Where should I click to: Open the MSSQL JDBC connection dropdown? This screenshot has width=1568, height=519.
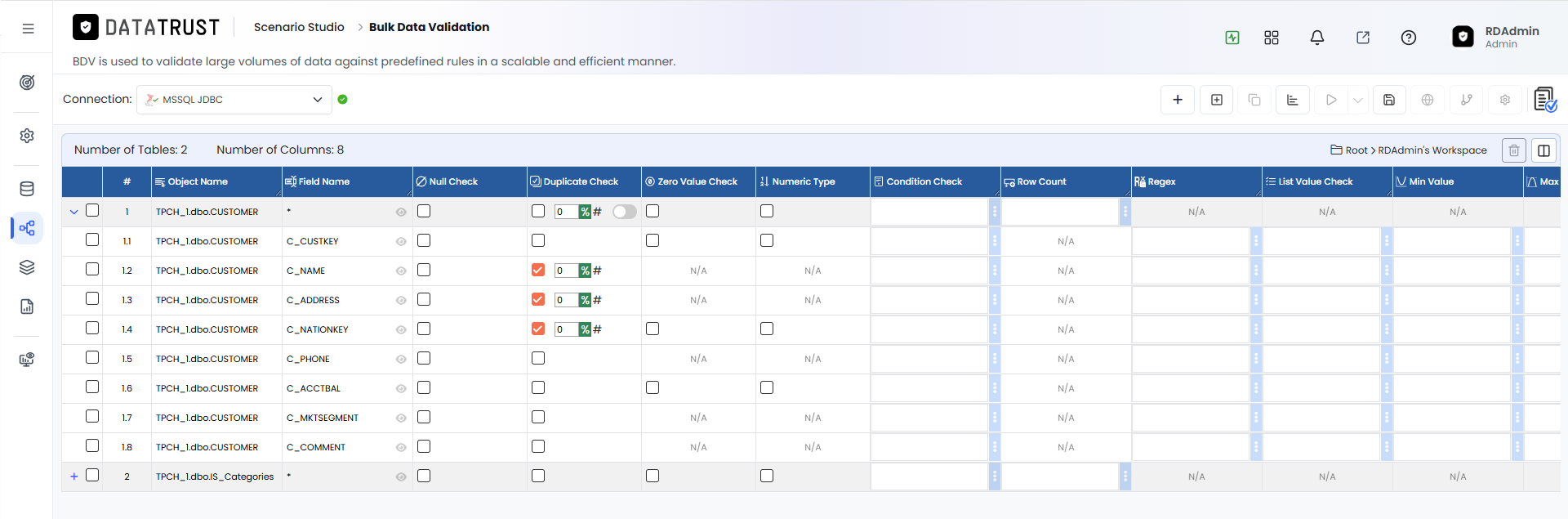click(x=234, y=100)
